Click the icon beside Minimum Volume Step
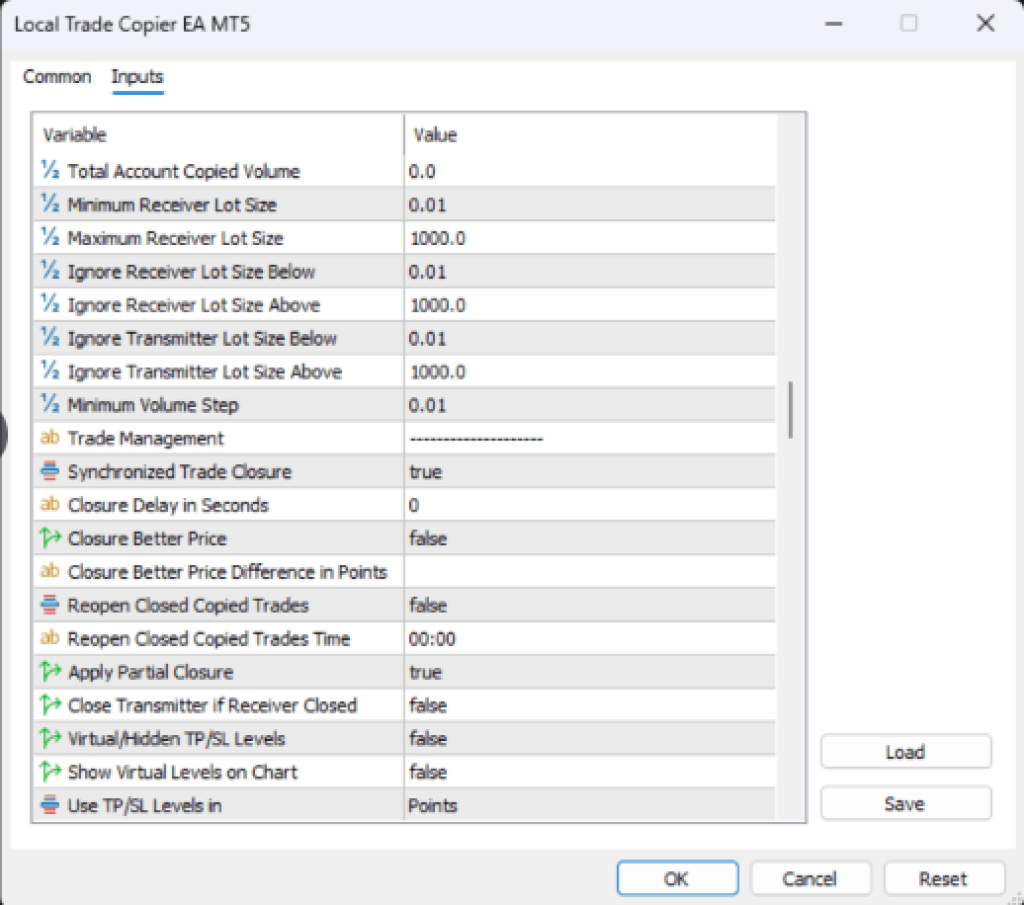The height and width of the screenshot is (905, 1024). pos(50,404)
